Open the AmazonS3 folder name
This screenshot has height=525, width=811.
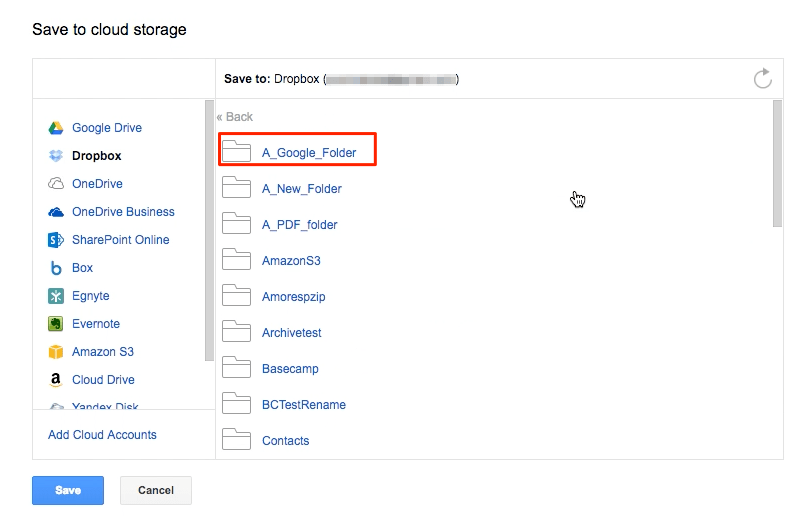point(291,261)
